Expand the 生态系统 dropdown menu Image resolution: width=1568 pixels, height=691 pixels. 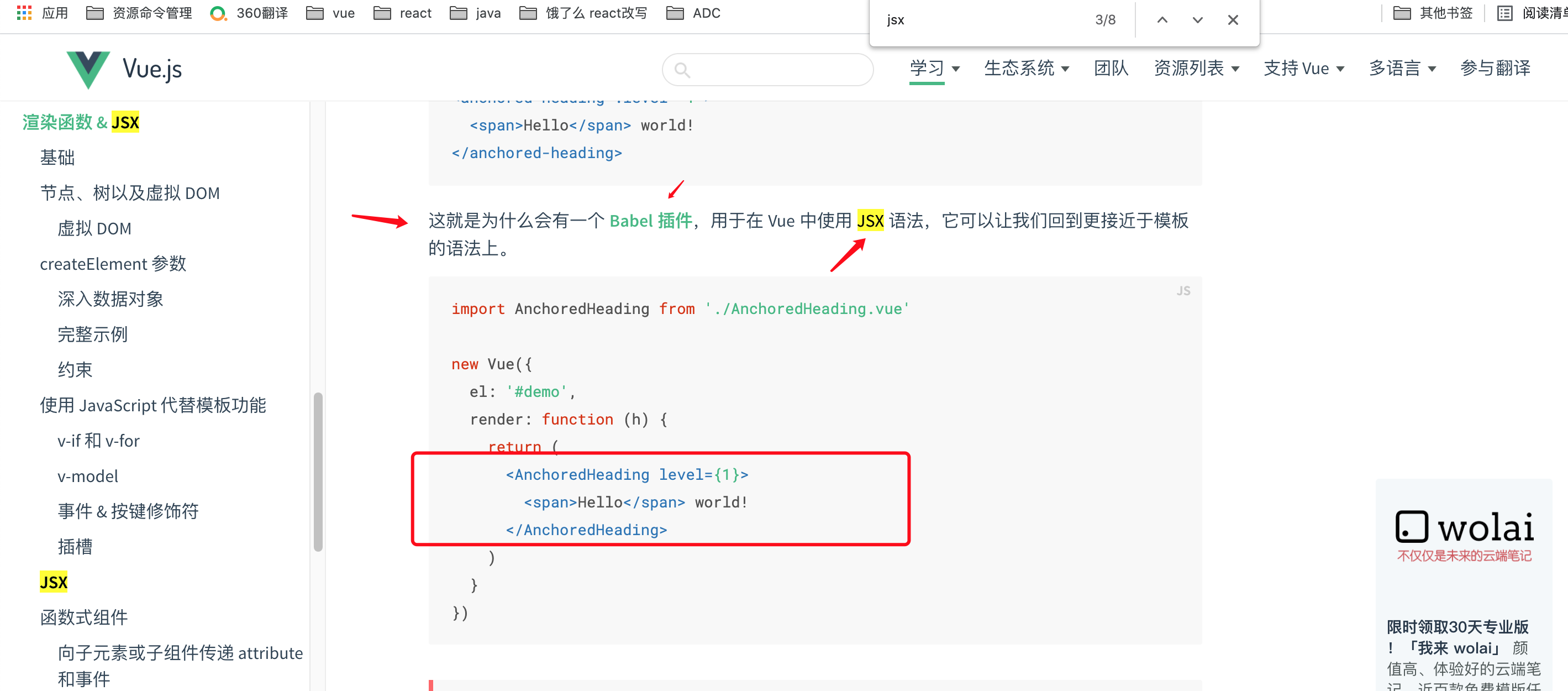1027,68
